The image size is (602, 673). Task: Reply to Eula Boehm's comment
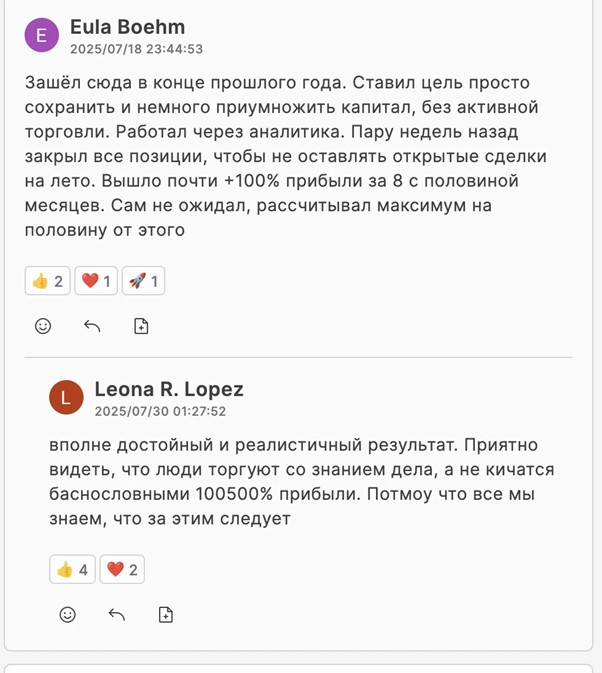click(x=92, y=326)
